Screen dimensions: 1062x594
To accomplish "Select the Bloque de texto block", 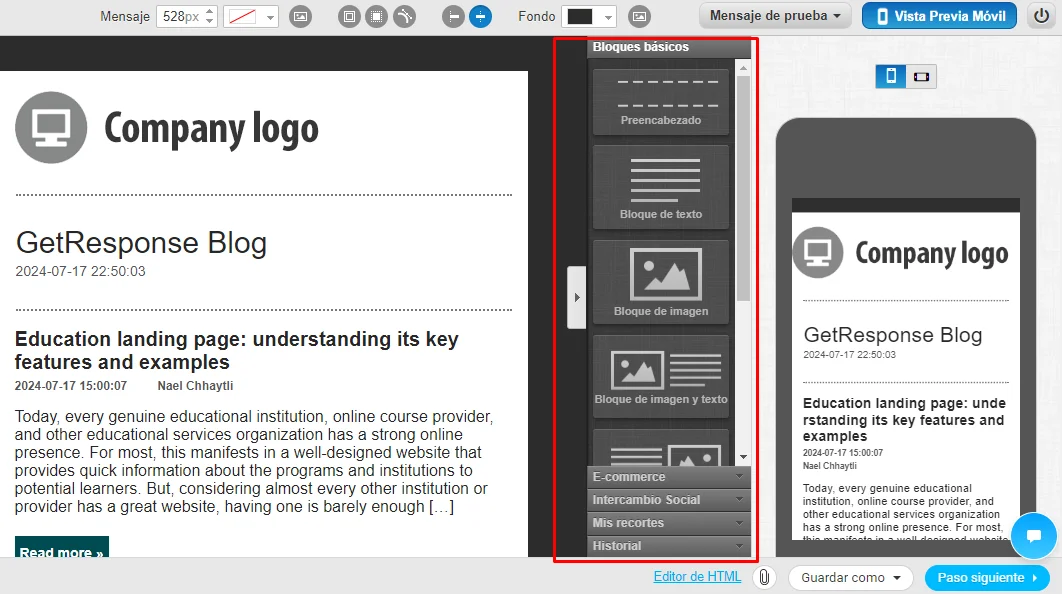I will [660, 187].
